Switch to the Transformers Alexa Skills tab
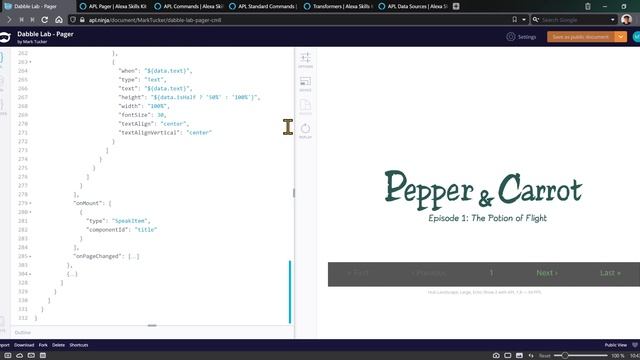The width and height of the screenshot is (640, 360). 338,6
